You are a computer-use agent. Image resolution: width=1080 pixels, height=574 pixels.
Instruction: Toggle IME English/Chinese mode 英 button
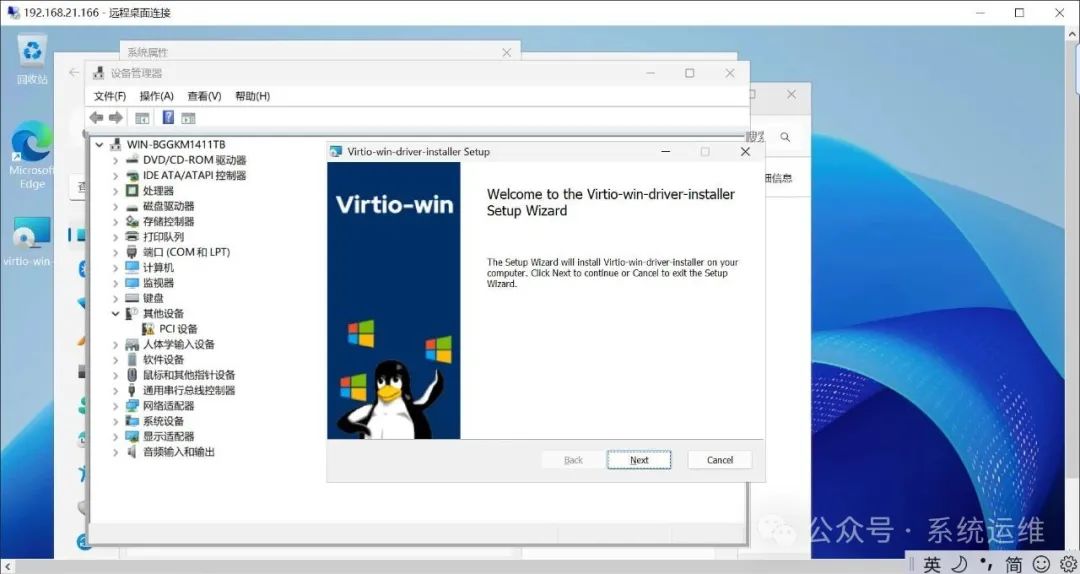click(932, 565)
